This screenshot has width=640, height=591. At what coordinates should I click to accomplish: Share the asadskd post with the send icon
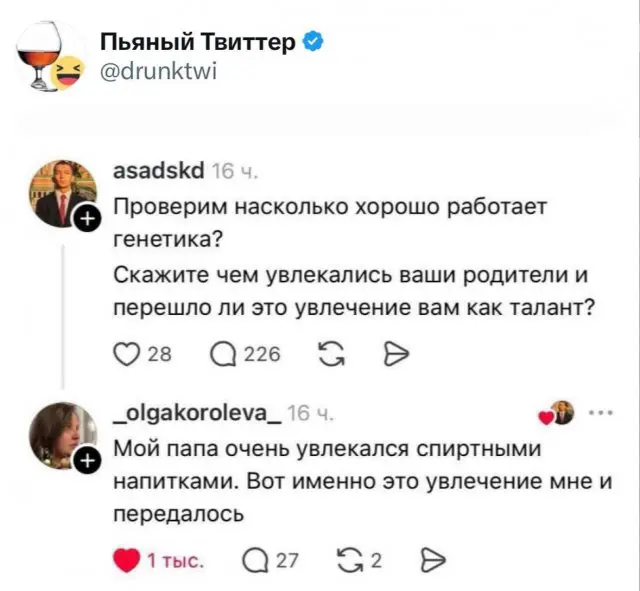point(396,354)
